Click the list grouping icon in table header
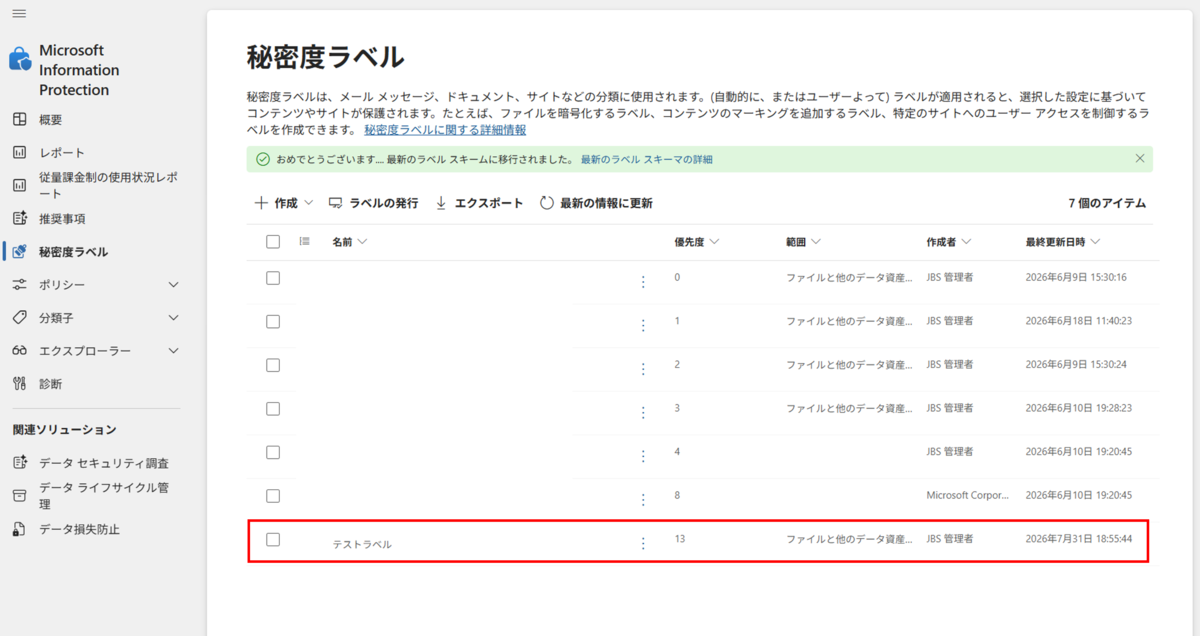This screenshot has width=1200, height=636. tap(305, 241)
